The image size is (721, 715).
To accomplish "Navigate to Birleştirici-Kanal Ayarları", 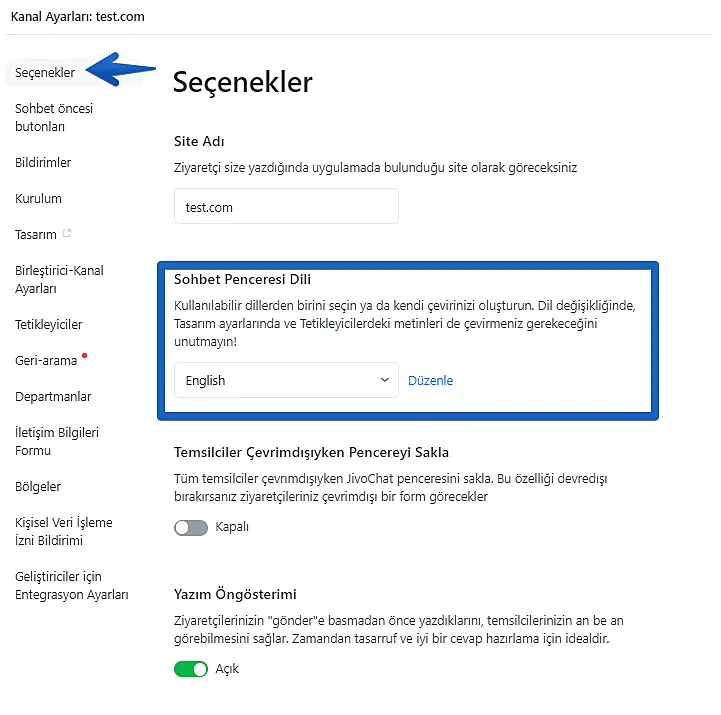I will tap(59, 280).
